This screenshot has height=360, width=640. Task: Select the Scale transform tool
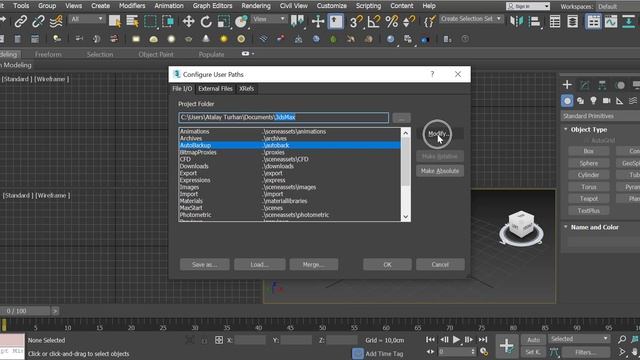pos(224,21)
